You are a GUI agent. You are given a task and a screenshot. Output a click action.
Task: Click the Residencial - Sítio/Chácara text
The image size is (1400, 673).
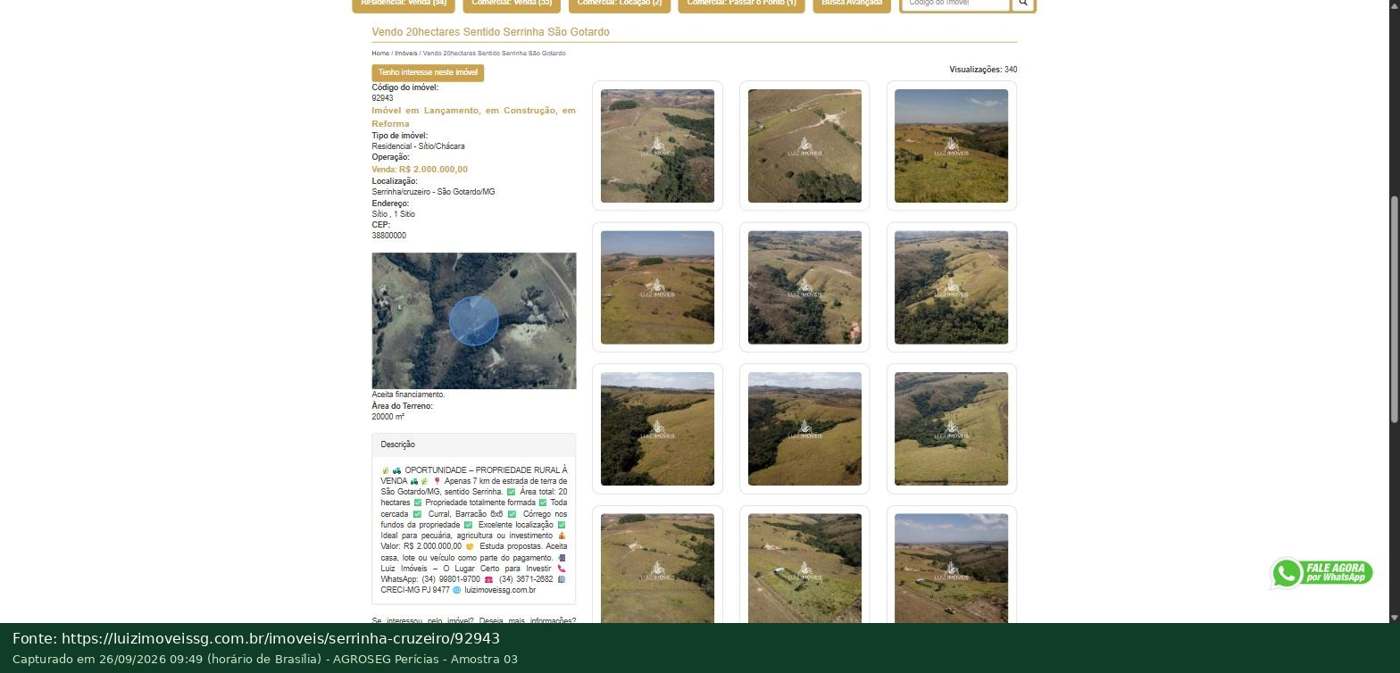(418, 146)
